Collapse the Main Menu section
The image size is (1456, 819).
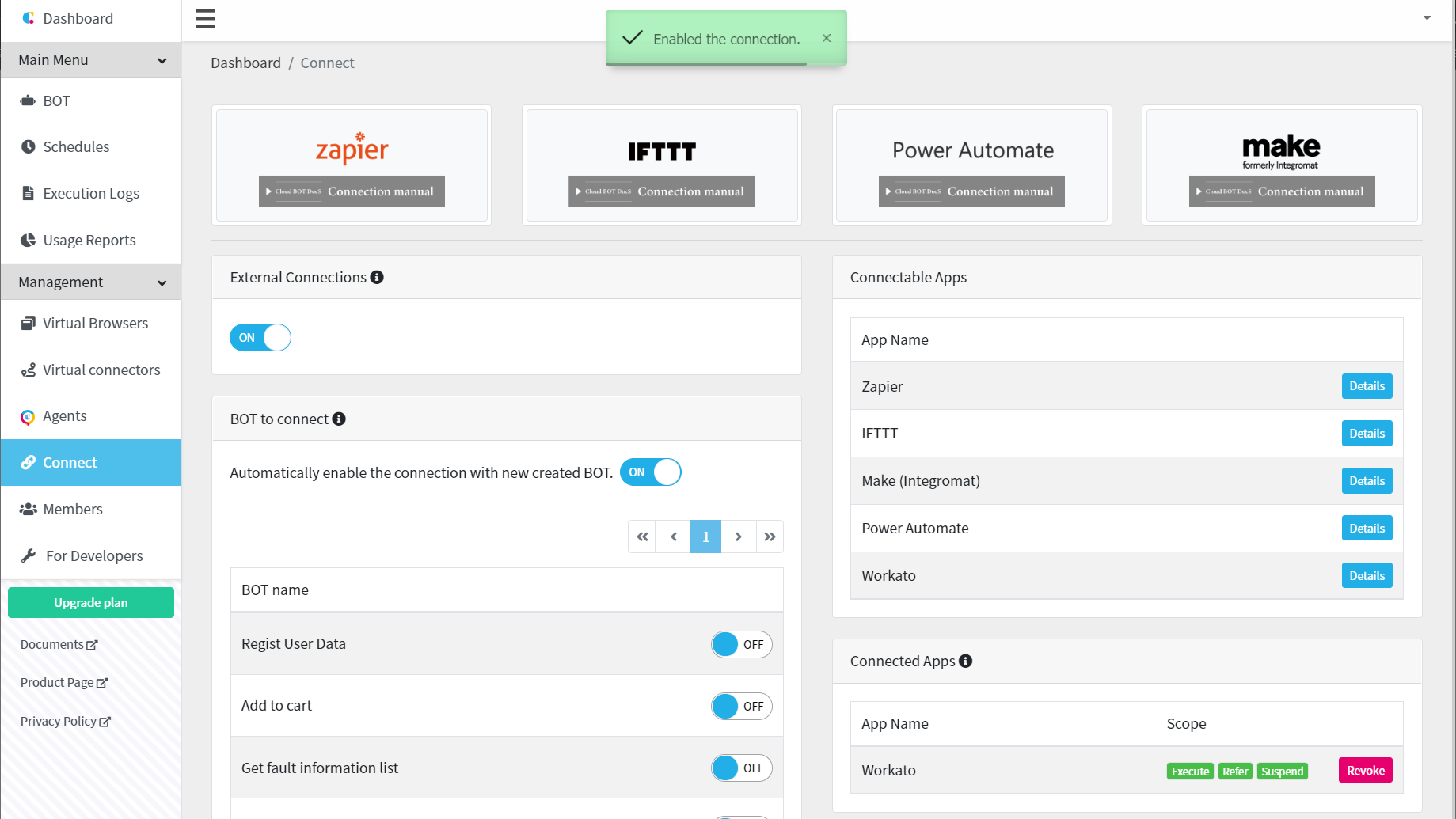coord(91,60)
